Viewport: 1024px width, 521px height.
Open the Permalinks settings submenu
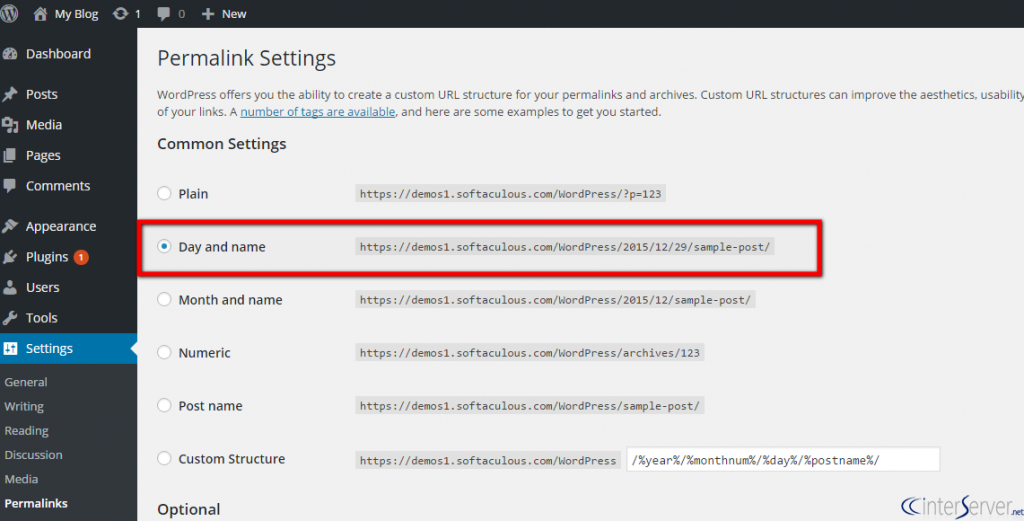(36, 503)
